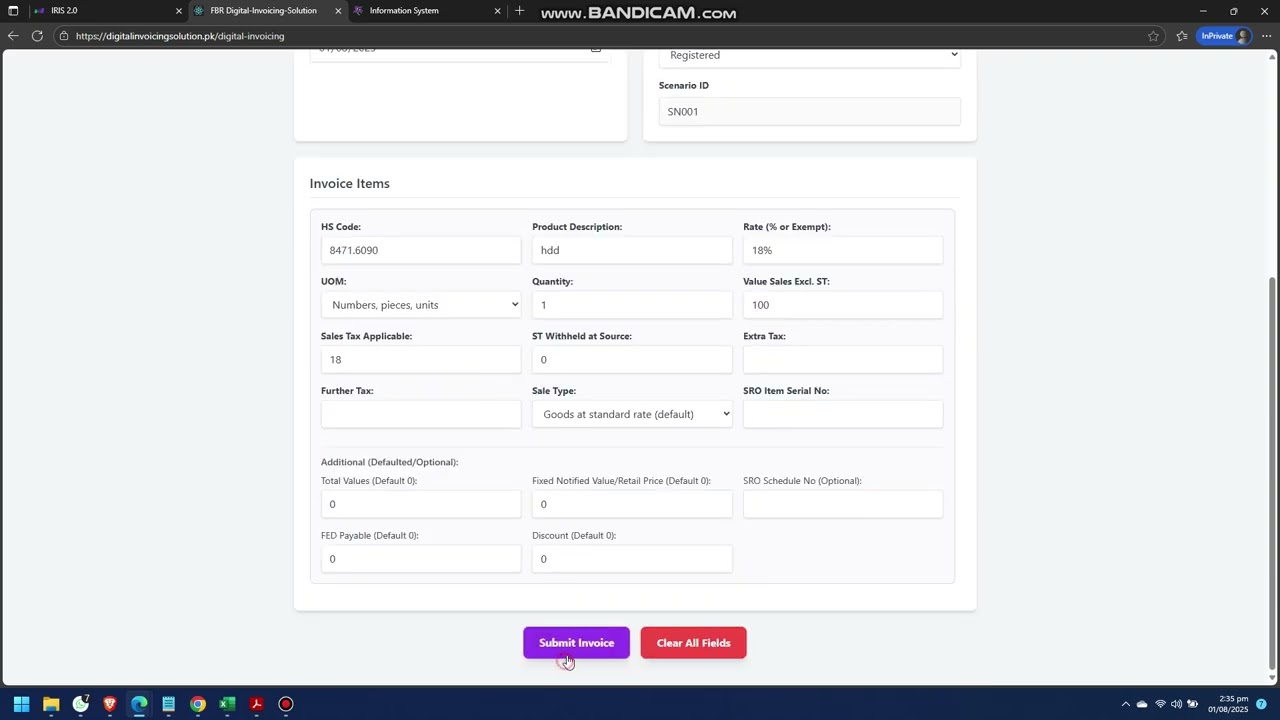Open the Registered type dropdown
Image resolution: width=1280 pixels, height=720 pixels.
[x=810, y=56]
